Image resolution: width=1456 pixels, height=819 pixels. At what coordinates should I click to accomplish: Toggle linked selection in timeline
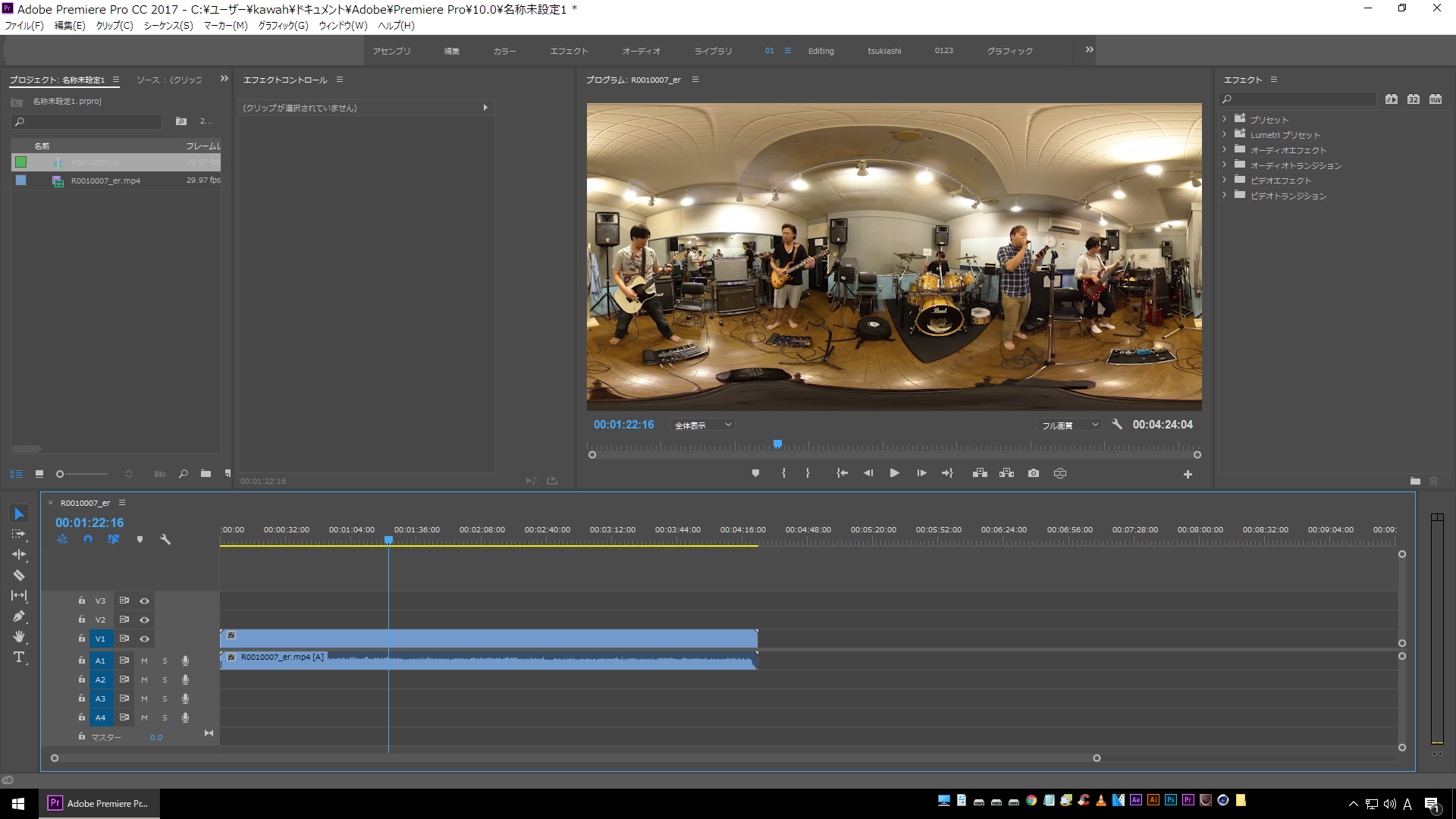[114, 539]
